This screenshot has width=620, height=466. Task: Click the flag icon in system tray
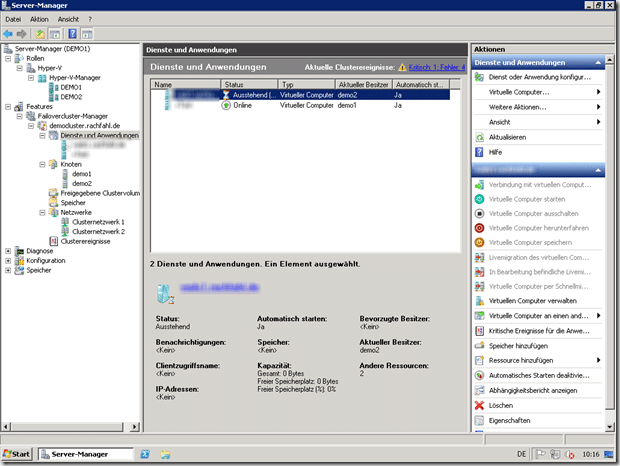click(x=541, y=454)
